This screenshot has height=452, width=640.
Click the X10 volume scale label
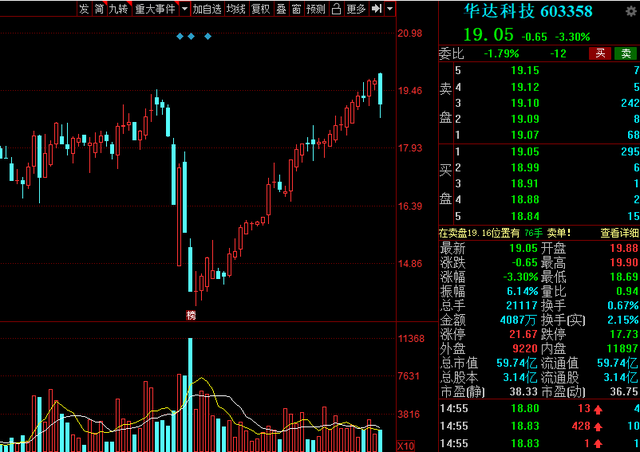tap(406, 445)
